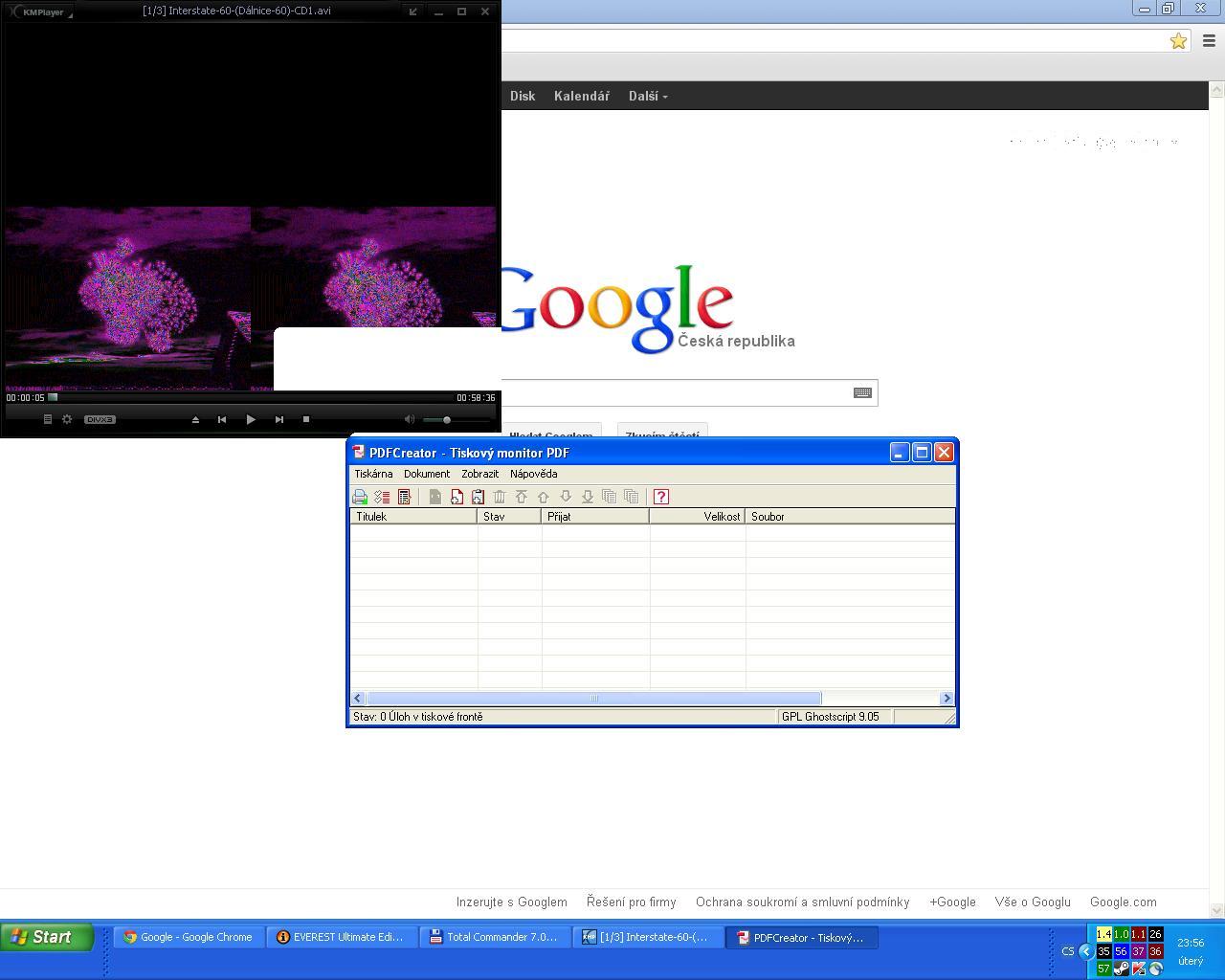Open the options checklist icon in PDFCreator toolbar
This screenshot has width=1225, height=980.
[x=382, y=497]
